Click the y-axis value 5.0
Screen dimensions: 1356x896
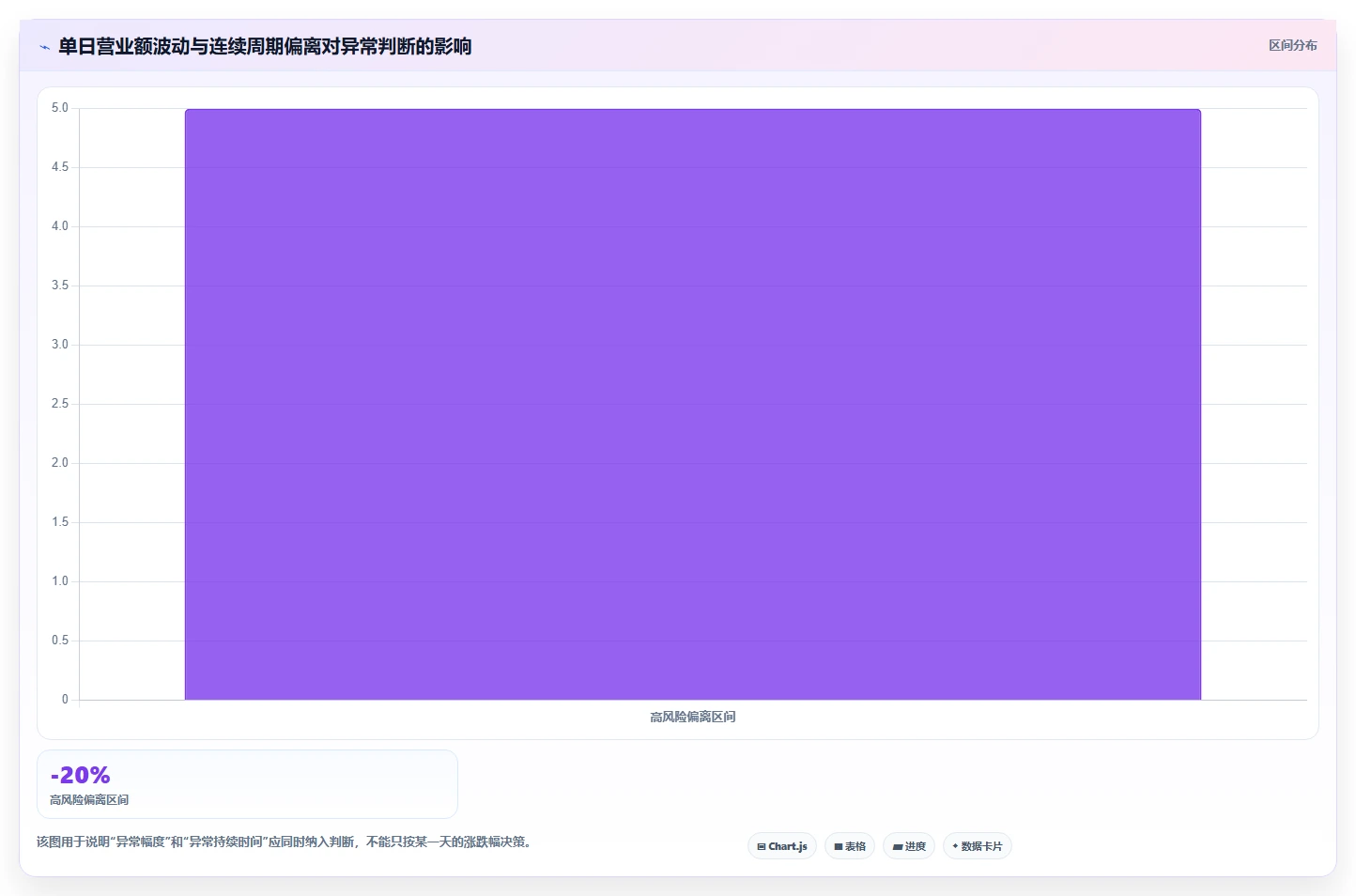pyautogui.click(x=60, y=108)
